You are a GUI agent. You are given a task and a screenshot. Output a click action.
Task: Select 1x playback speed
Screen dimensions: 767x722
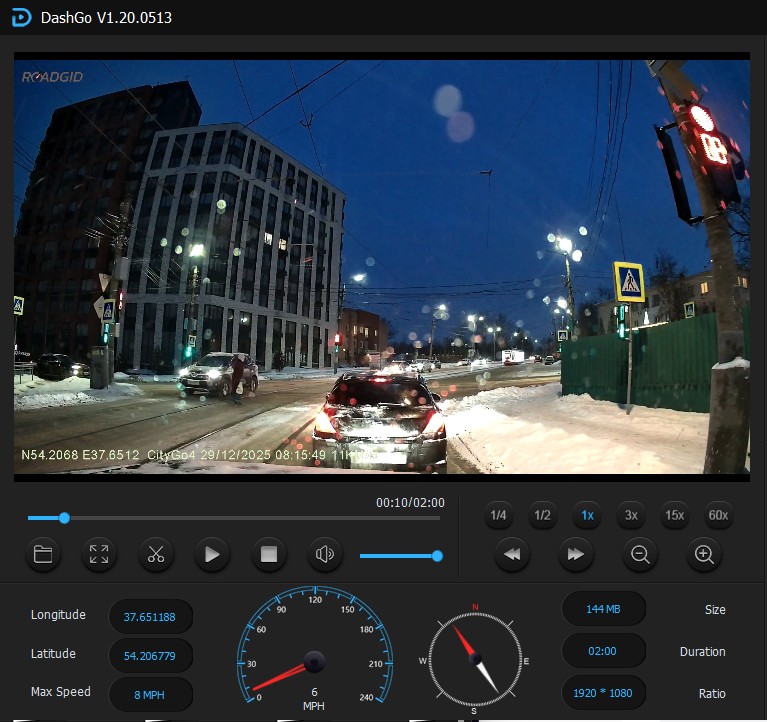pyautogui.click(x=587, y=516)
